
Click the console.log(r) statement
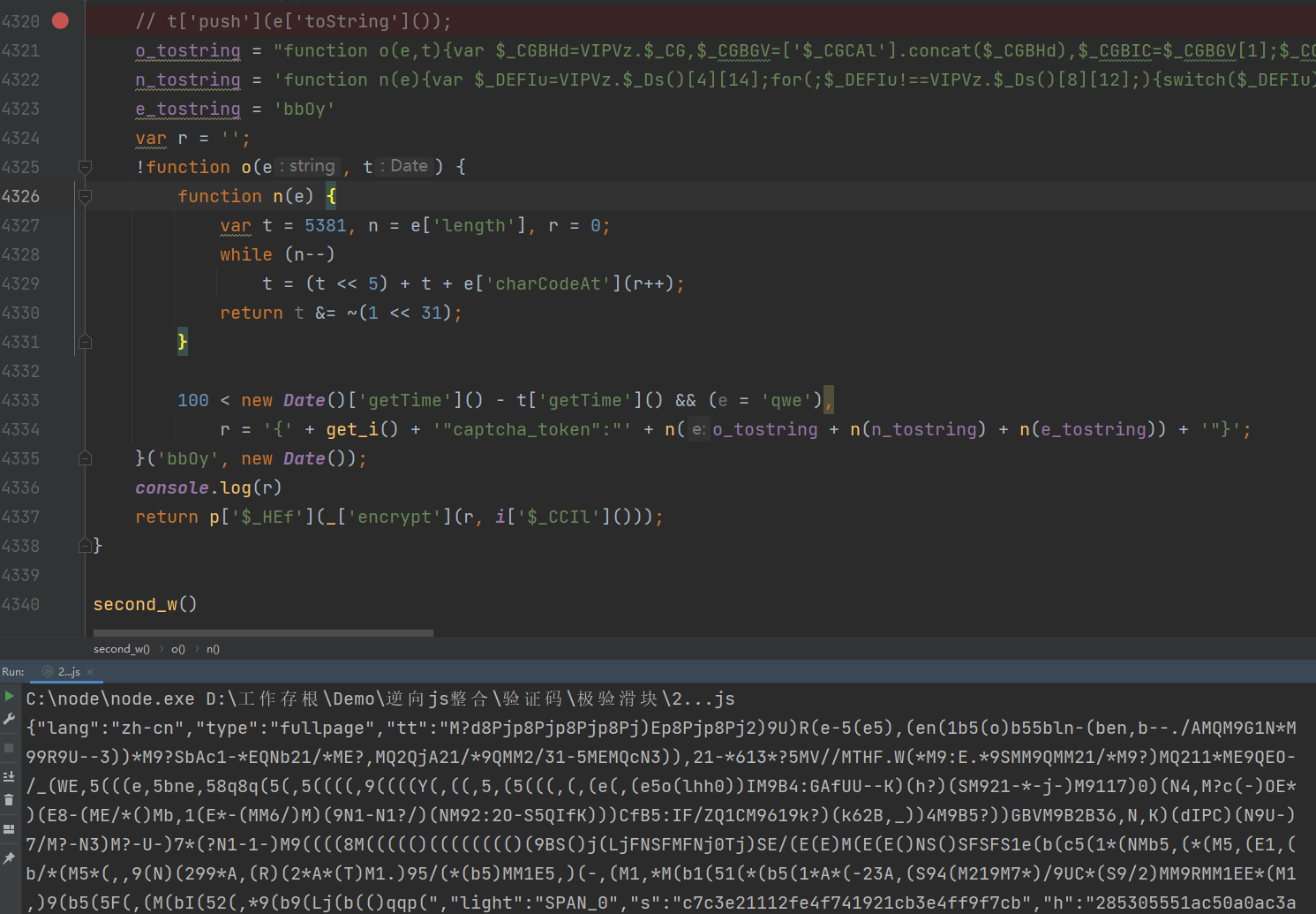[208, 487]
